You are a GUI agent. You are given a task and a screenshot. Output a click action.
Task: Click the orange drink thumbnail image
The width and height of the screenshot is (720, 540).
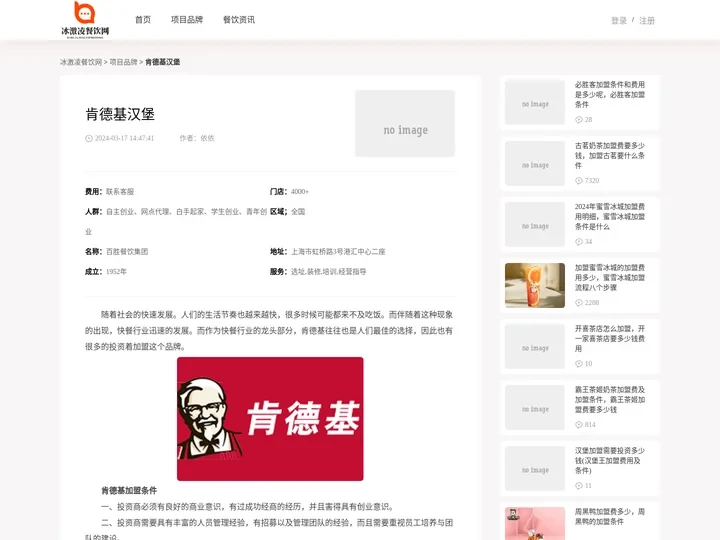click(x=535, y=285)
